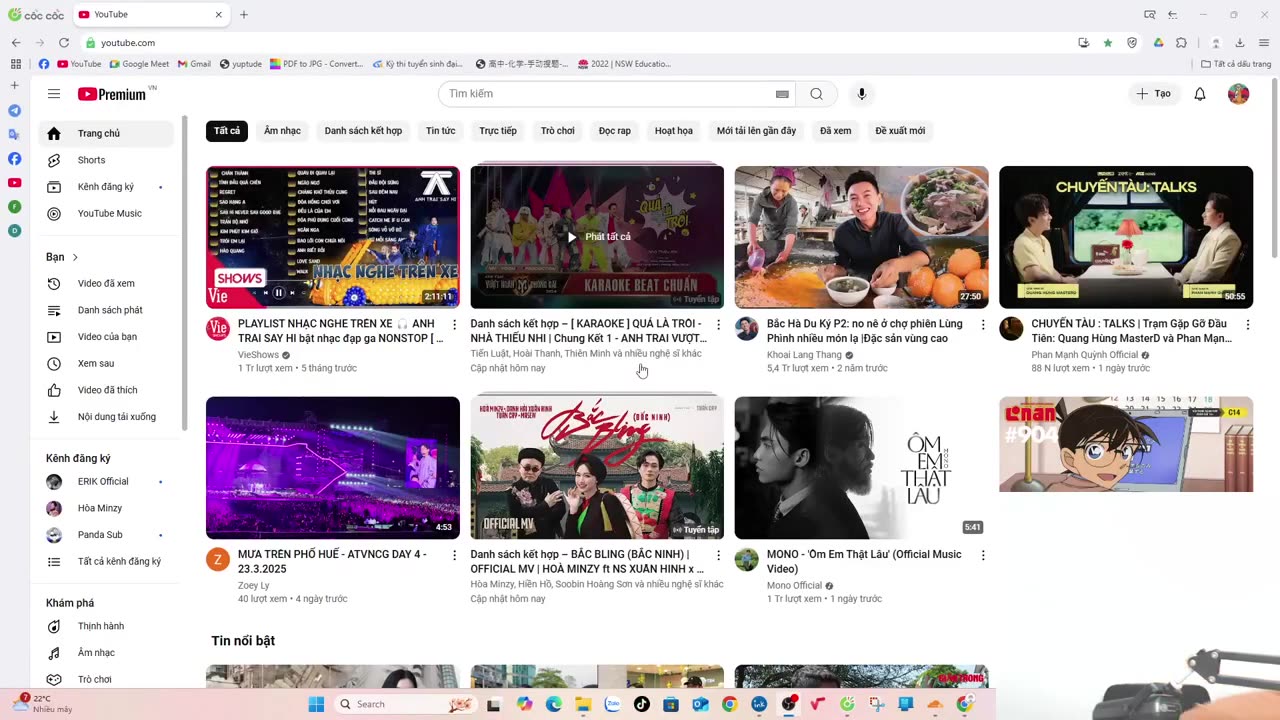Open Xem sau watch later

tap(108, 364)
